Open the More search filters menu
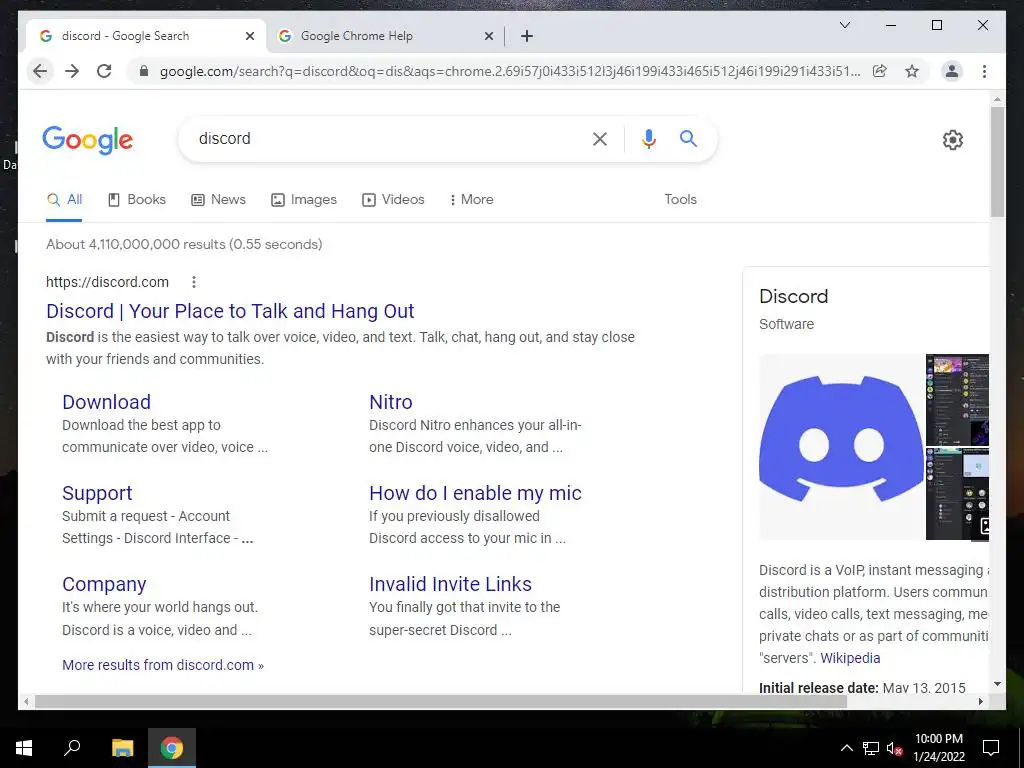Image resolution: width=1024 pixels, height=768 pixels. [471, 199]
